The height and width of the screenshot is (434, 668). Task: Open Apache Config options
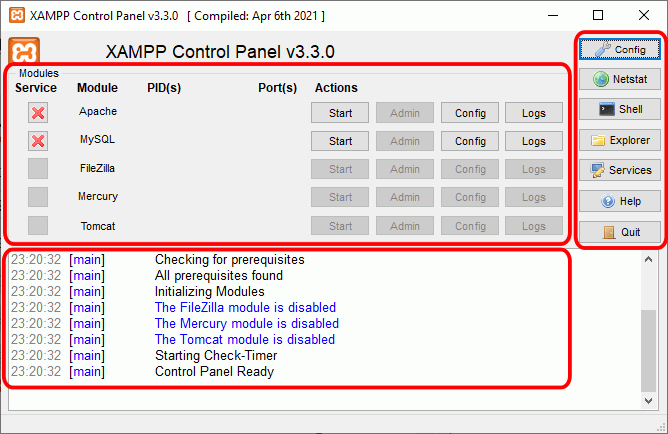click(470, 113)
